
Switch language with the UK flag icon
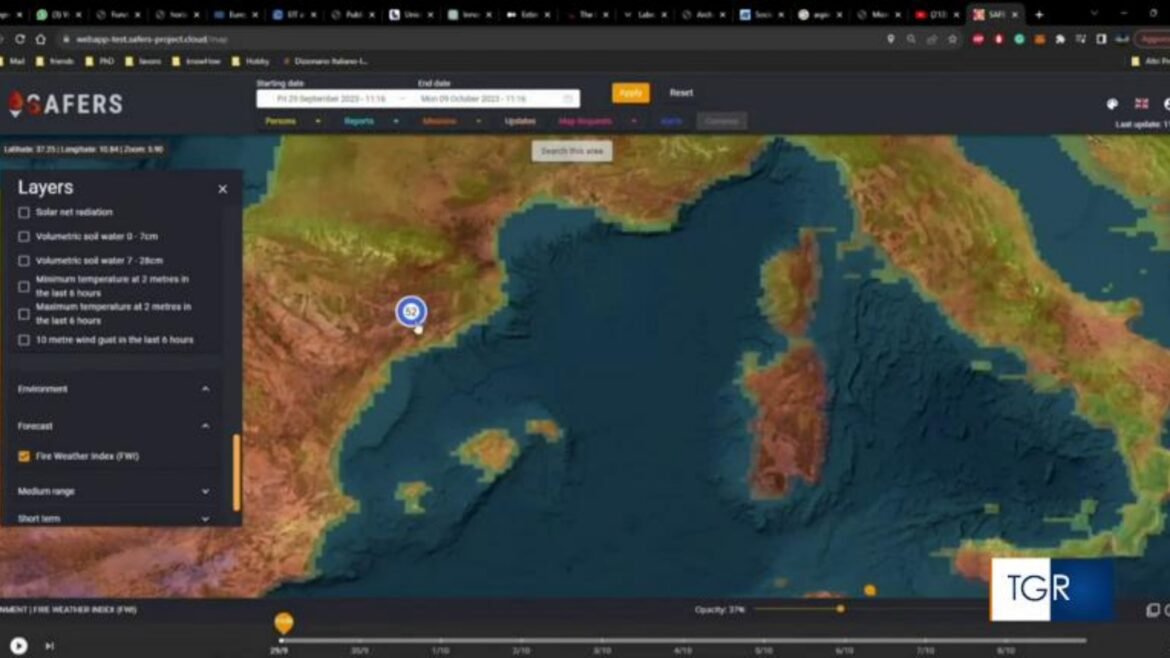pyautogui.click(x=1141, y=104)
